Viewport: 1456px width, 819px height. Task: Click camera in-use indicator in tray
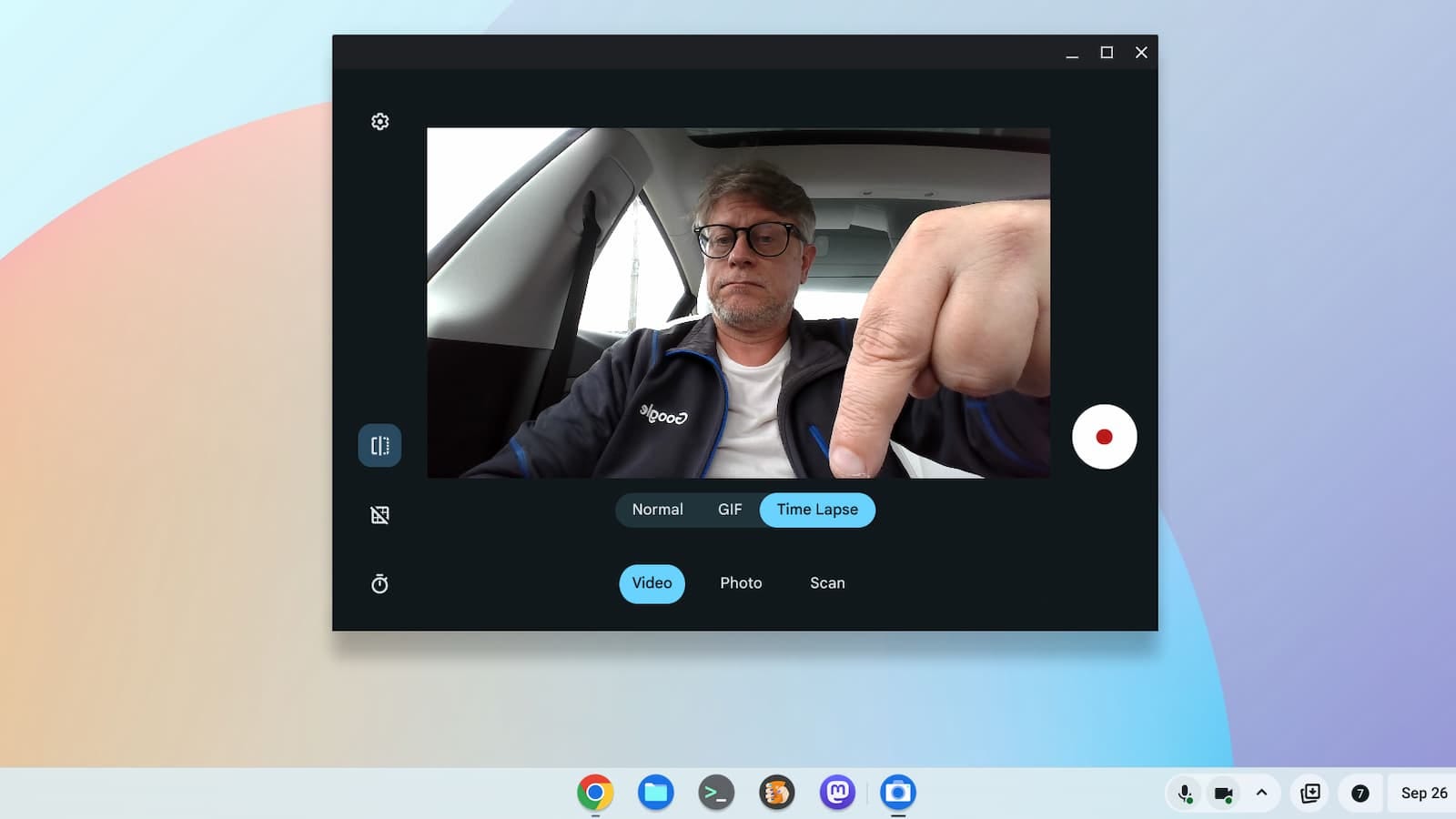coord(1224,794)
